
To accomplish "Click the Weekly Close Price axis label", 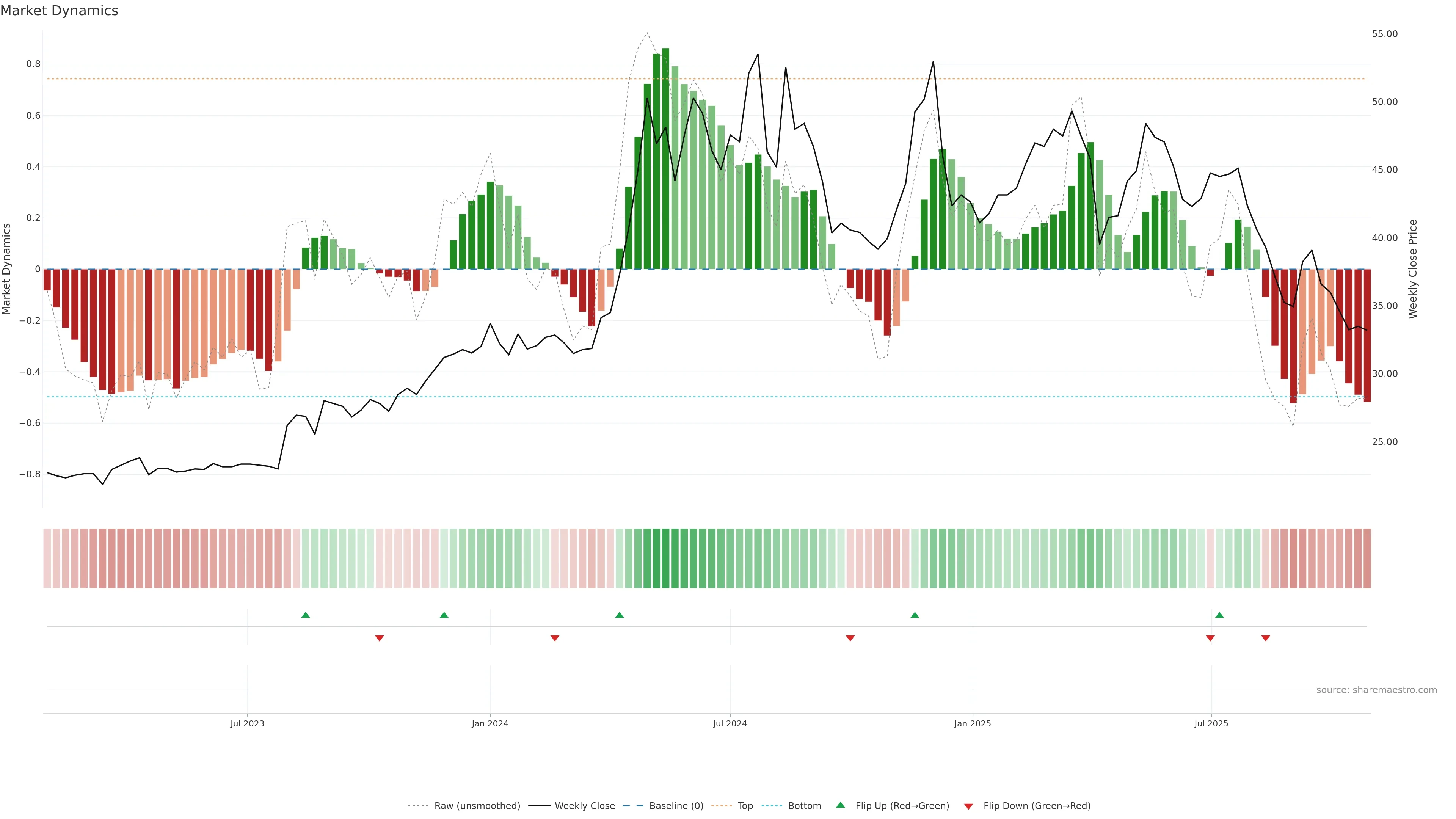I will [x=1412, y=269].
